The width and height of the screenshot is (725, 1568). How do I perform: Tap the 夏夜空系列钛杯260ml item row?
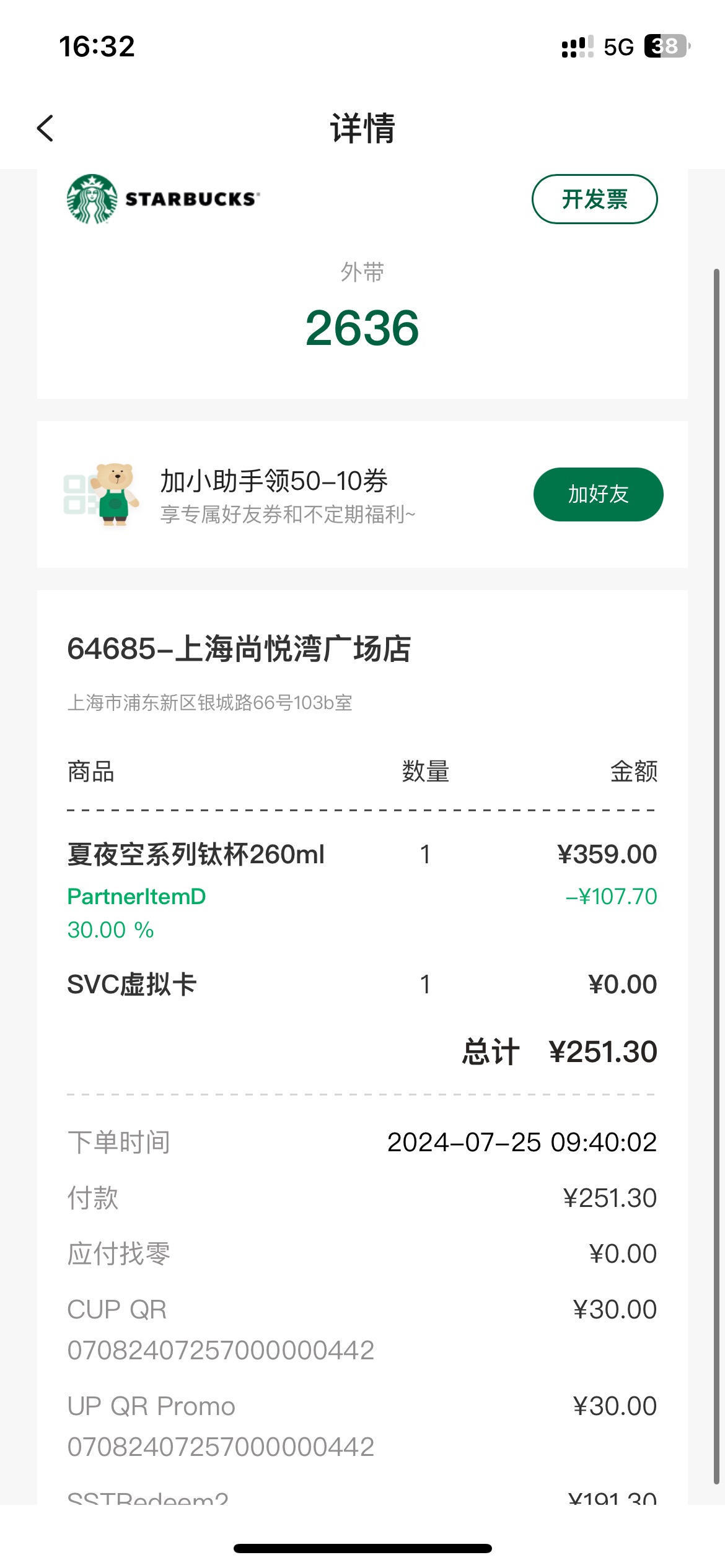362,855
